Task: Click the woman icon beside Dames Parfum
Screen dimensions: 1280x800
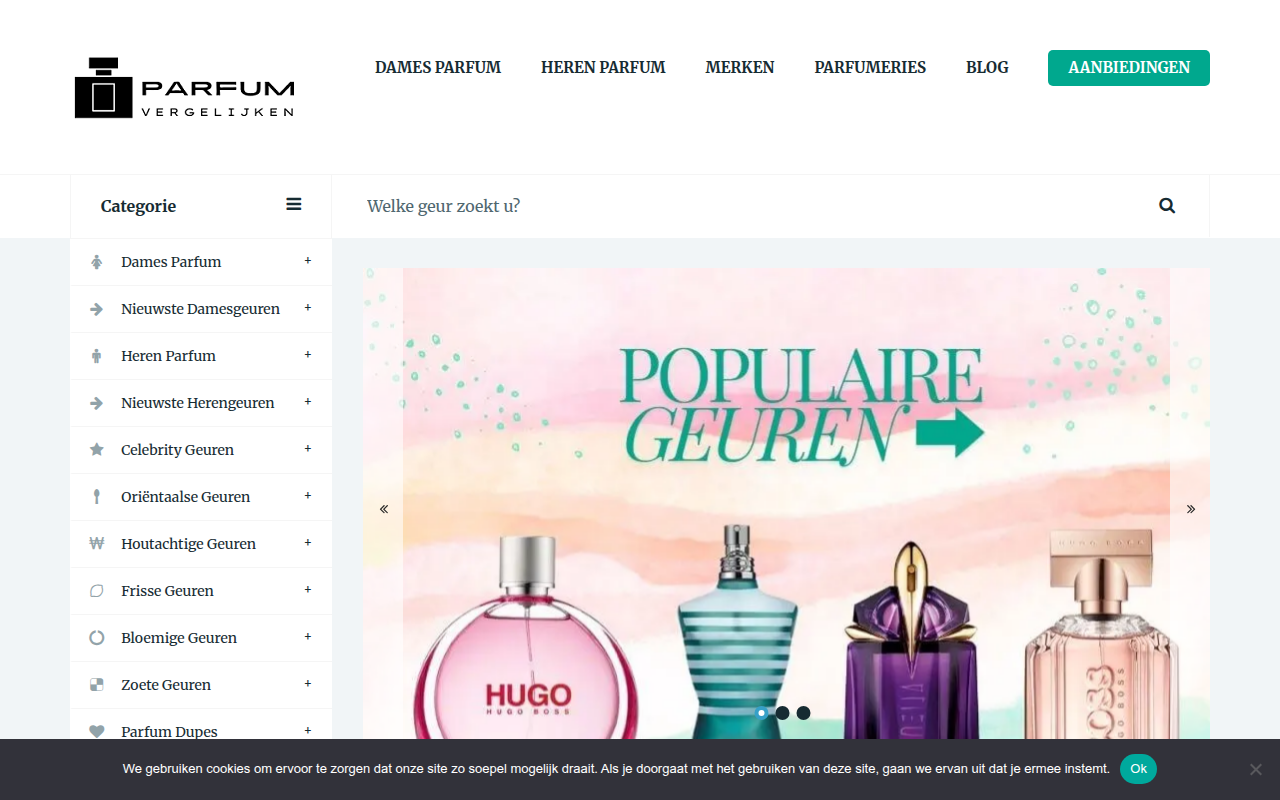Action: point(97,262)
